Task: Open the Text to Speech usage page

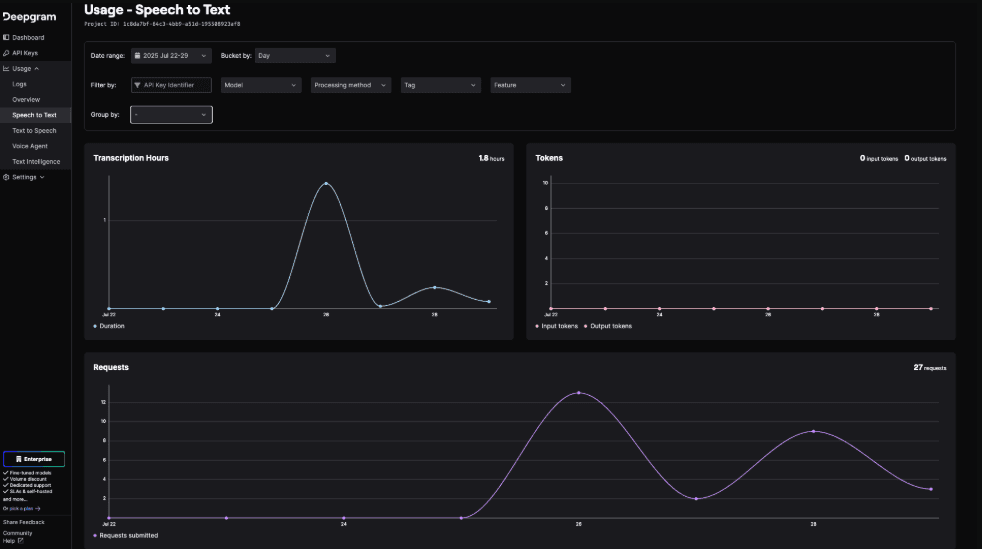Action: 34,131
